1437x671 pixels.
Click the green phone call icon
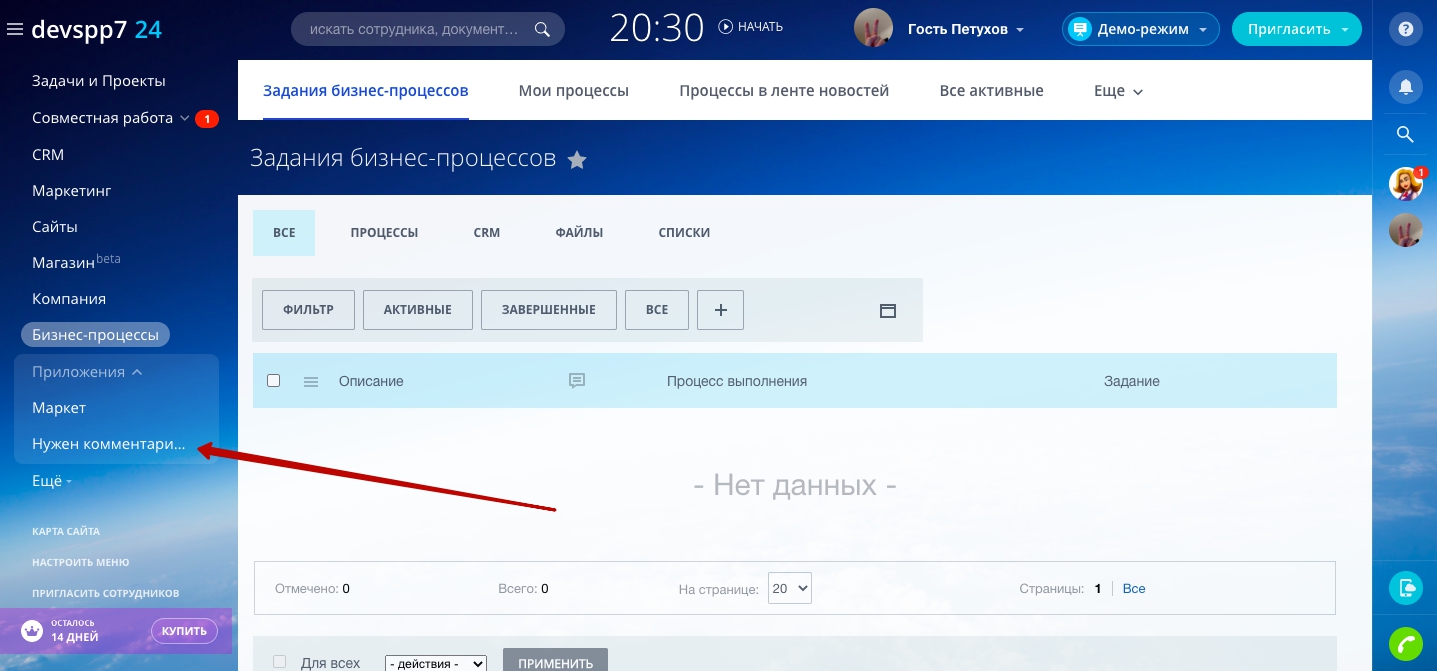click(1406, 644)
